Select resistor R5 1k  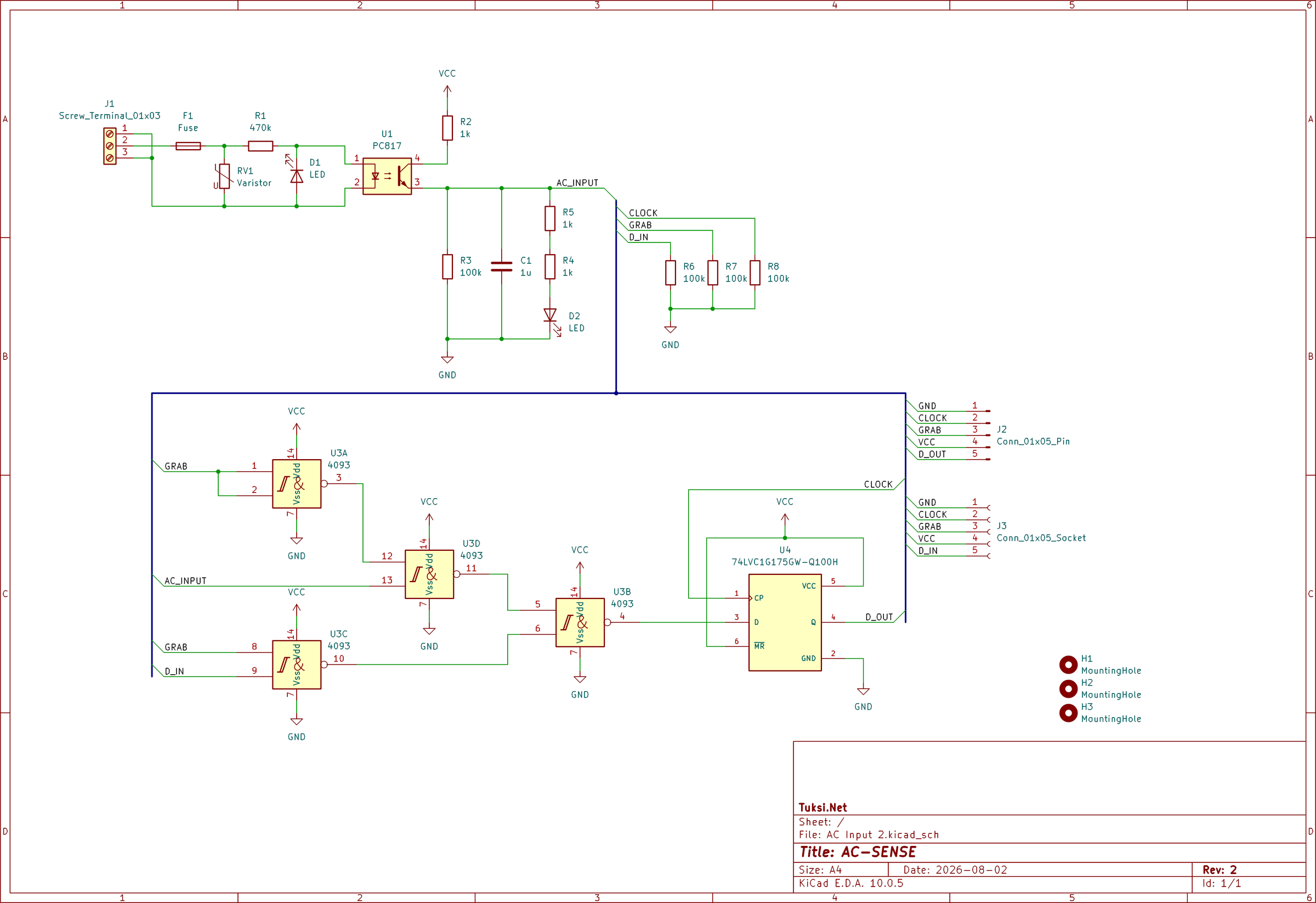[550, 219]
